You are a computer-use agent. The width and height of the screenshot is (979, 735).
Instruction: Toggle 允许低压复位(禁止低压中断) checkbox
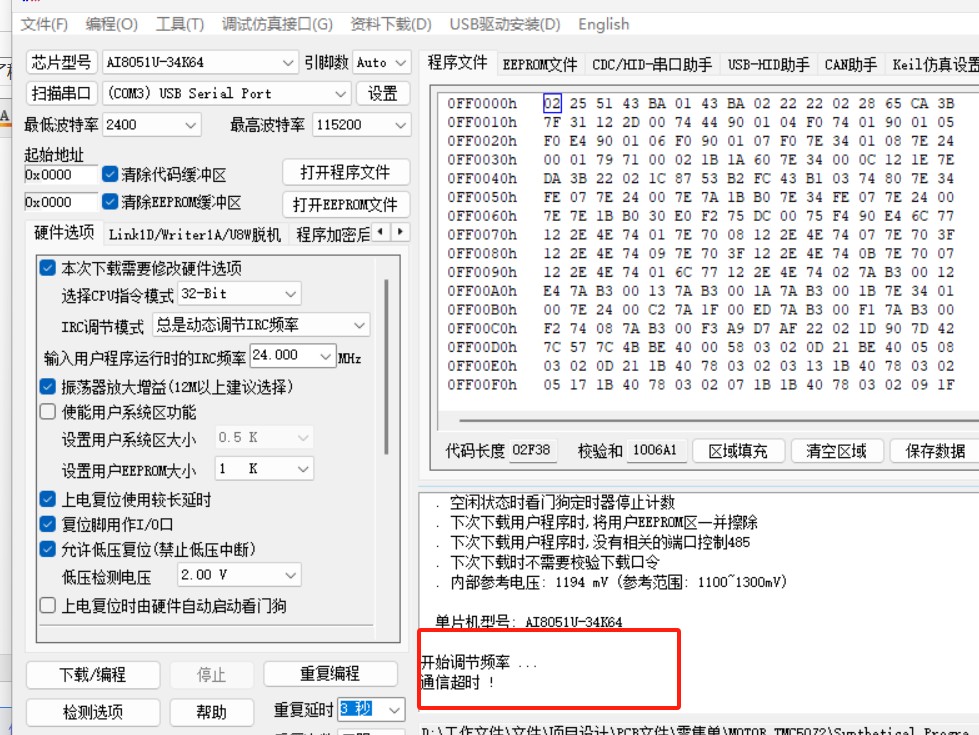click(47, 549)
